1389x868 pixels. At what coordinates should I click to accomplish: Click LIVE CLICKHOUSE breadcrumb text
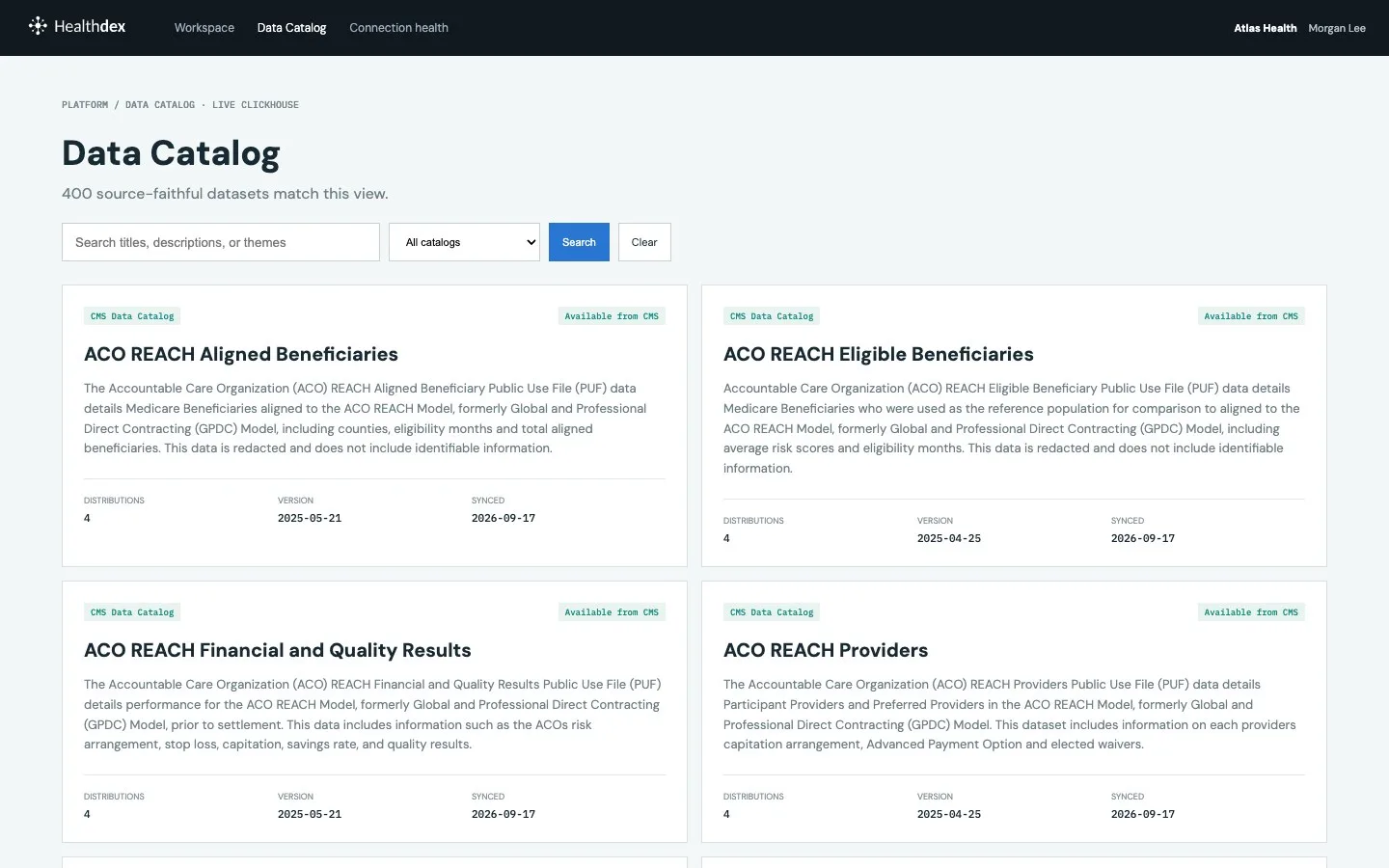click(256, 105)
